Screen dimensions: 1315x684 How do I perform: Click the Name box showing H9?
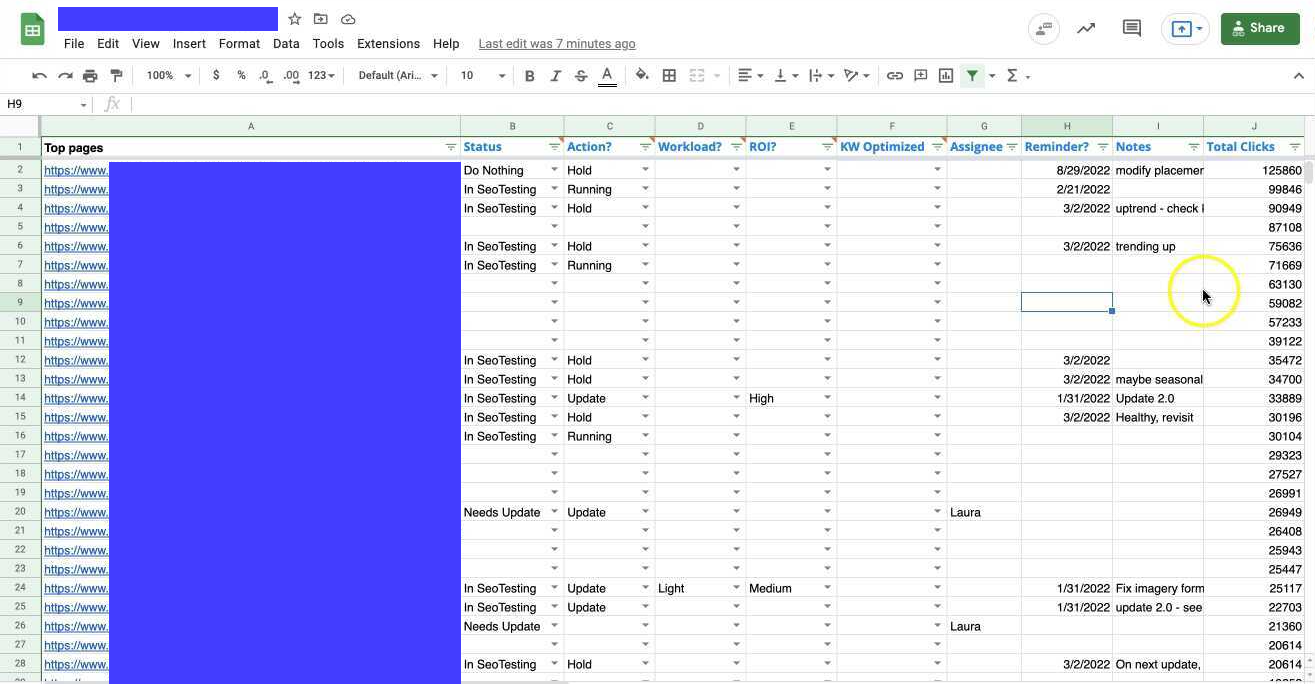(x=40, y=104)
